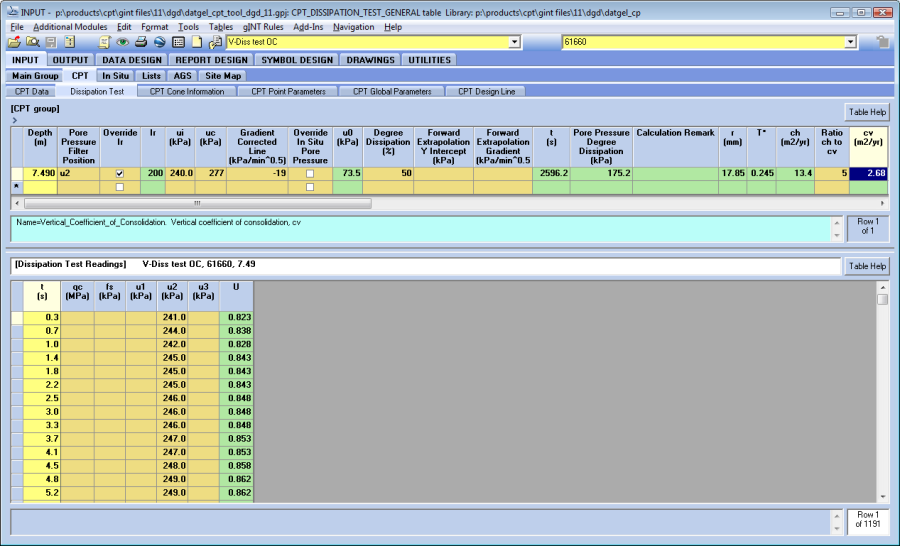Expand the CPT group arrow below the header
This screenshot has width=900, height=546.
tap(15, 121)
